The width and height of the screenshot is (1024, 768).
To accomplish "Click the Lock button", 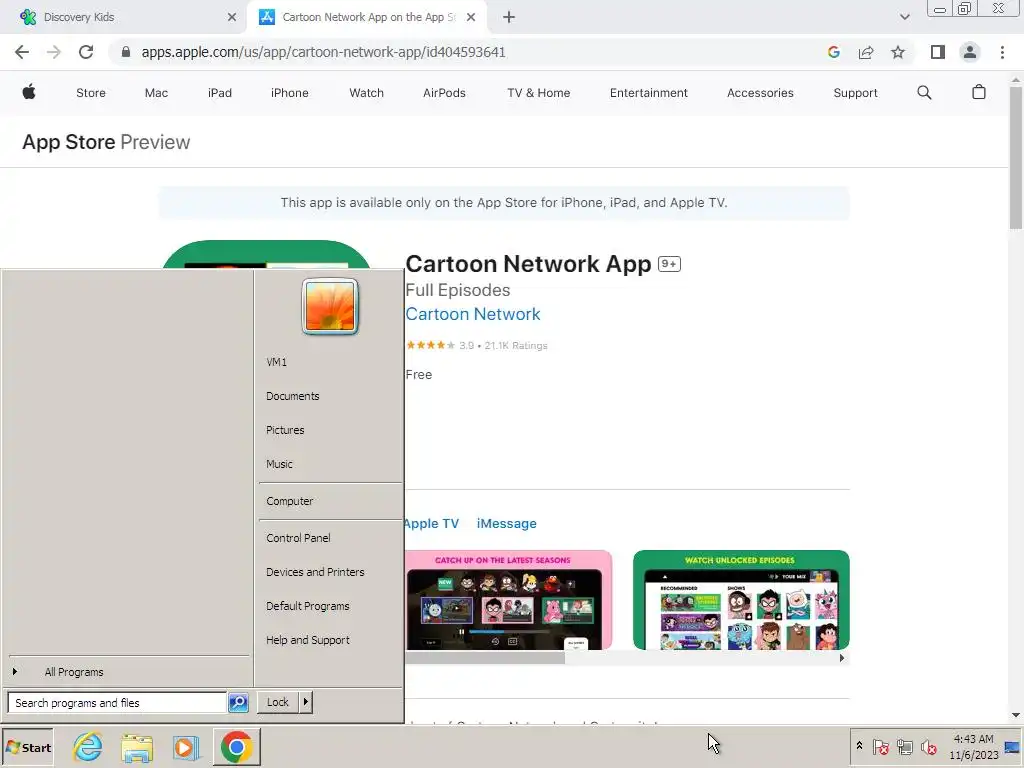I will tap(278, 702).
